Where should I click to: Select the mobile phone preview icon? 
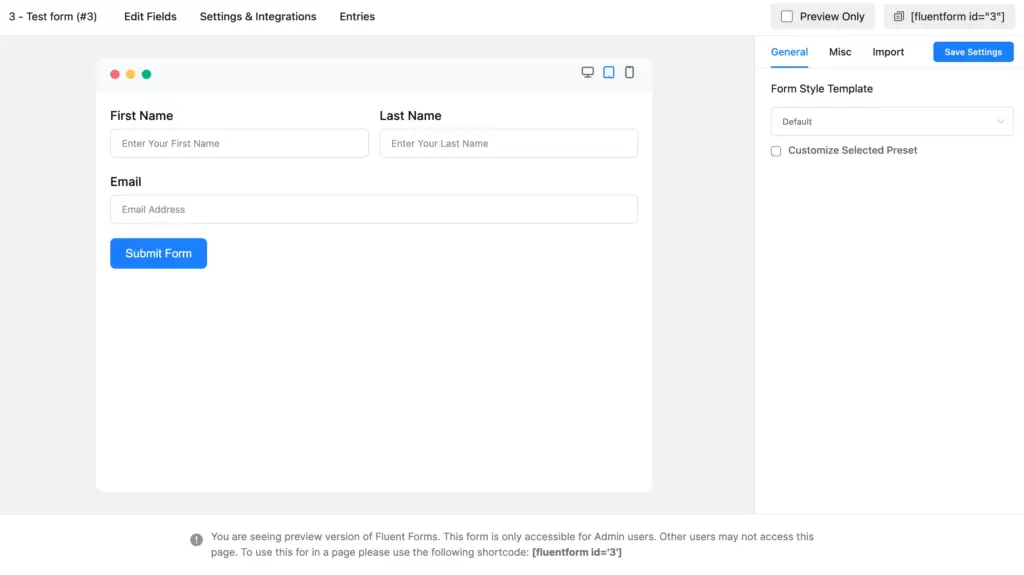click(629, 72)
